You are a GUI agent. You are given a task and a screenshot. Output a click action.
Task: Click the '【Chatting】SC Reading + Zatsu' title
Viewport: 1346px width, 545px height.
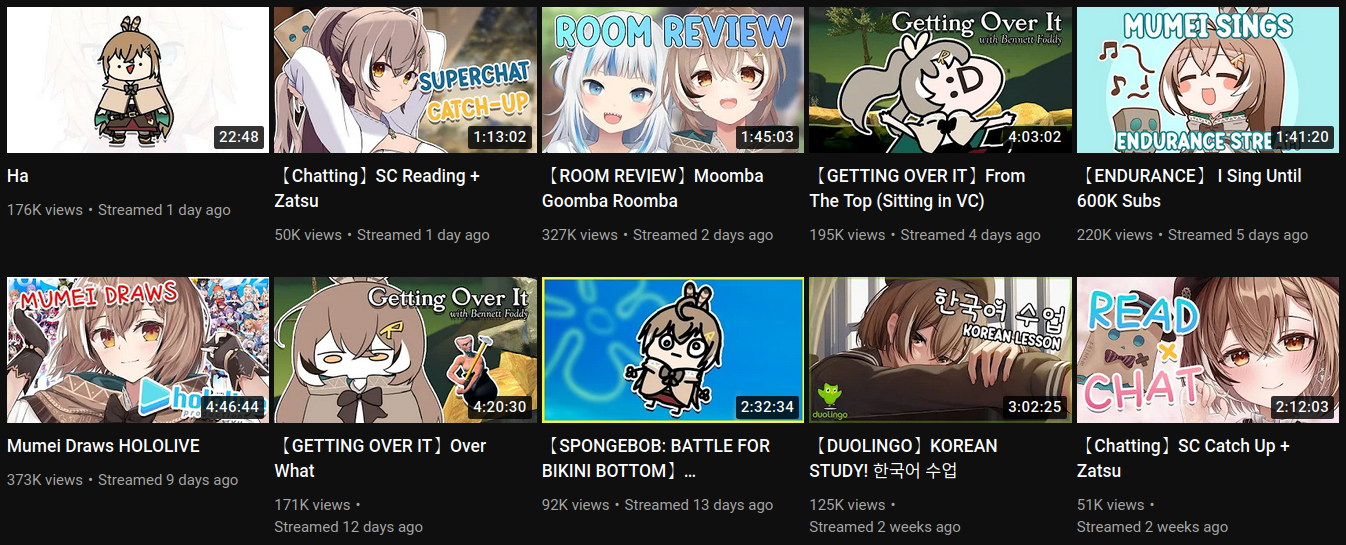point(377,188)
